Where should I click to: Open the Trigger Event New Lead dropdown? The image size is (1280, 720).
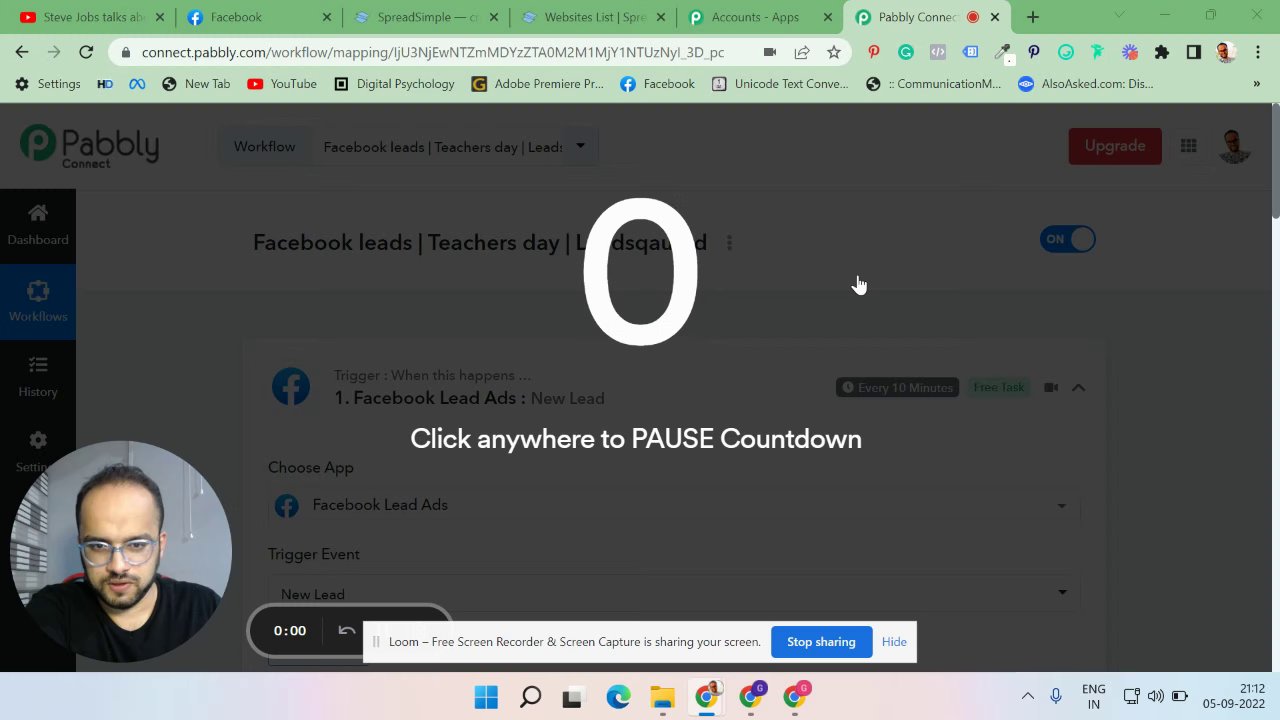click(x=674, y=593)
